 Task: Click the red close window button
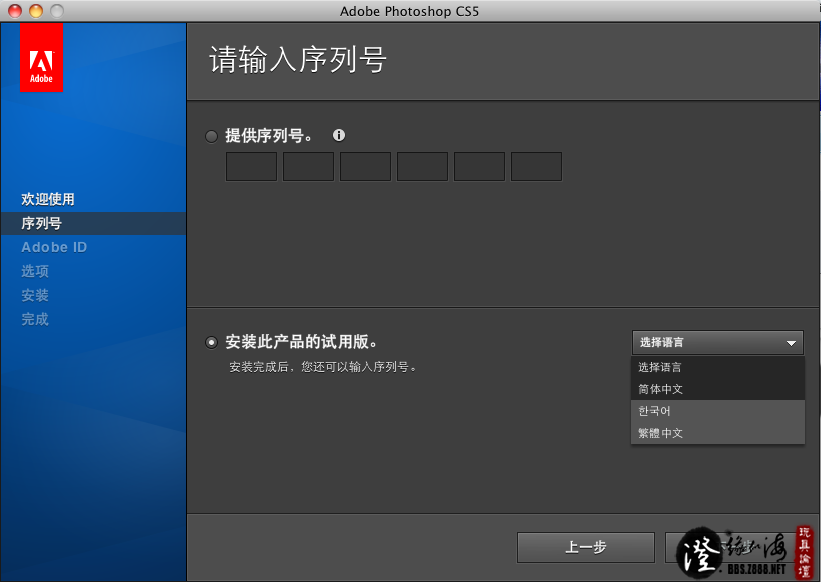(x=15, y=10)
